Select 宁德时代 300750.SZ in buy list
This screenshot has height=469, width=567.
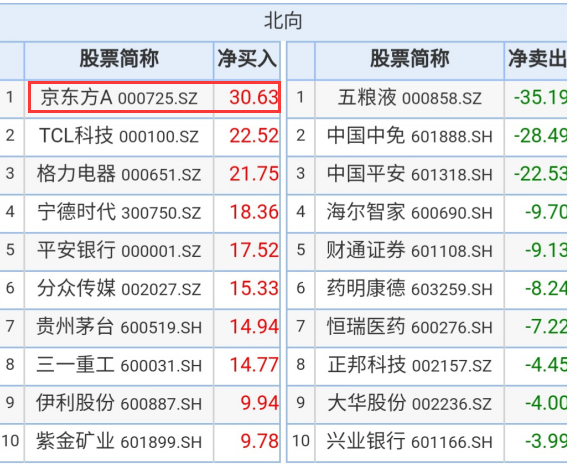click(119, 212)
